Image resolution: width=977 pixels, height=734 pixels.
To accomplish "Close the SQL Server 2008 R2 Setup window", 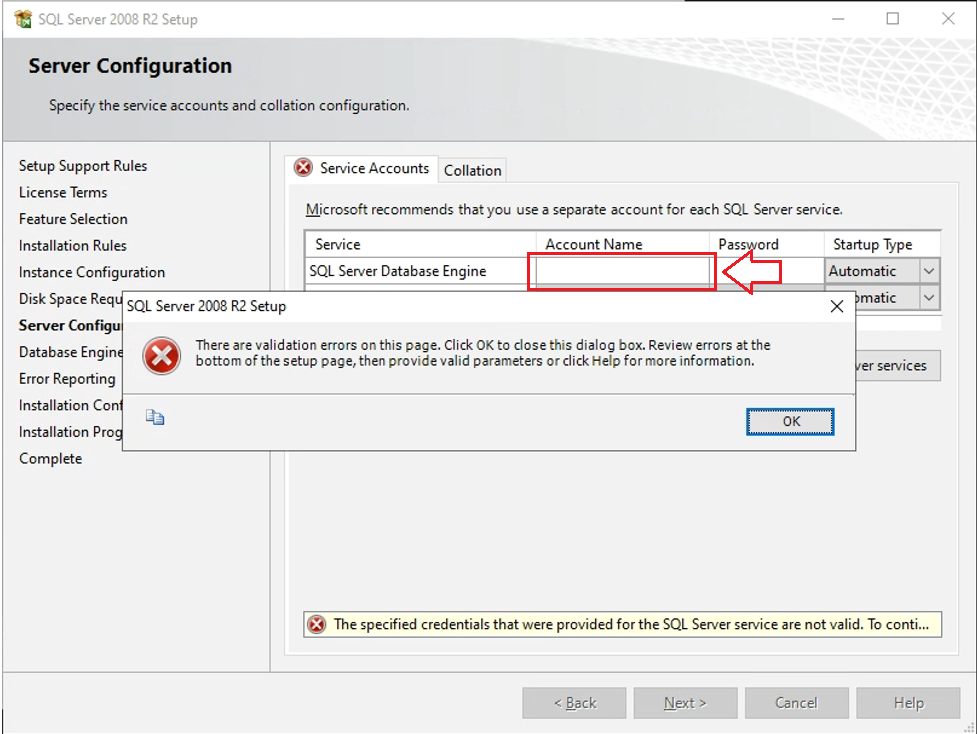I will 948,19.
